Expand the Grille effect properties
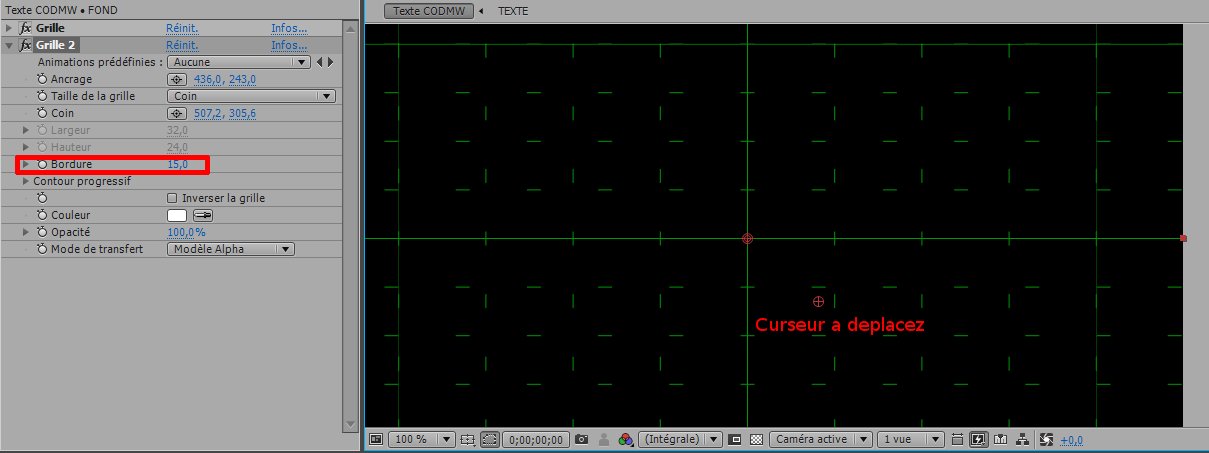Screen dimensions: 1209x453 coord(9,28)
